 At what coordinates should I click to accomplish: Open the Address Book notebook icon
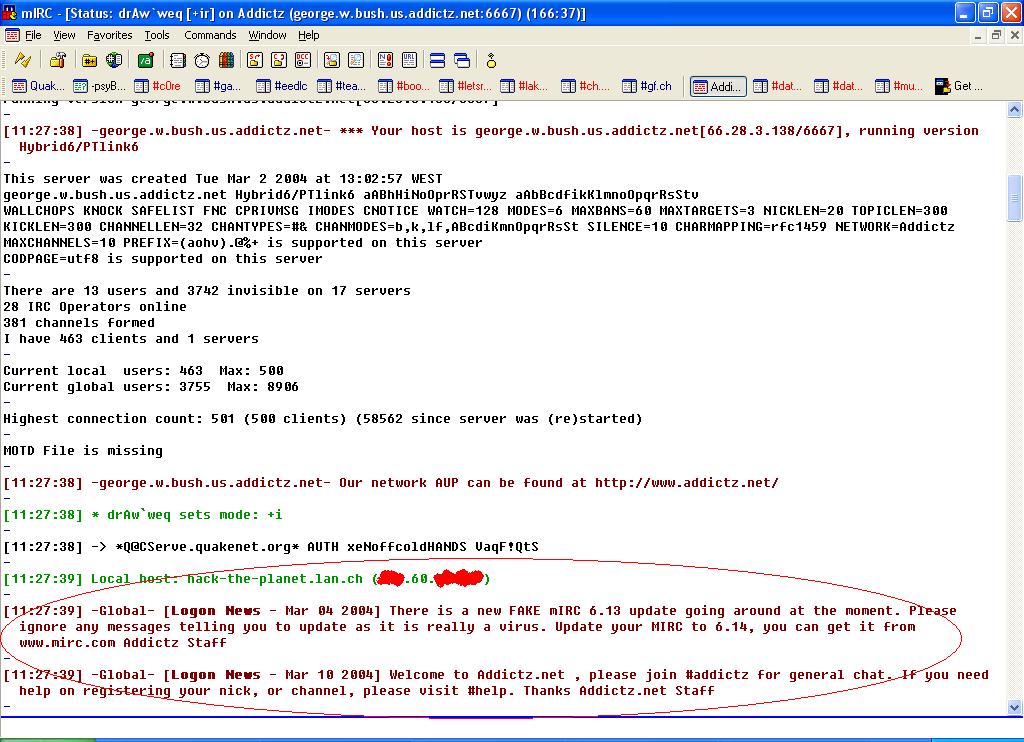point(178,61)
